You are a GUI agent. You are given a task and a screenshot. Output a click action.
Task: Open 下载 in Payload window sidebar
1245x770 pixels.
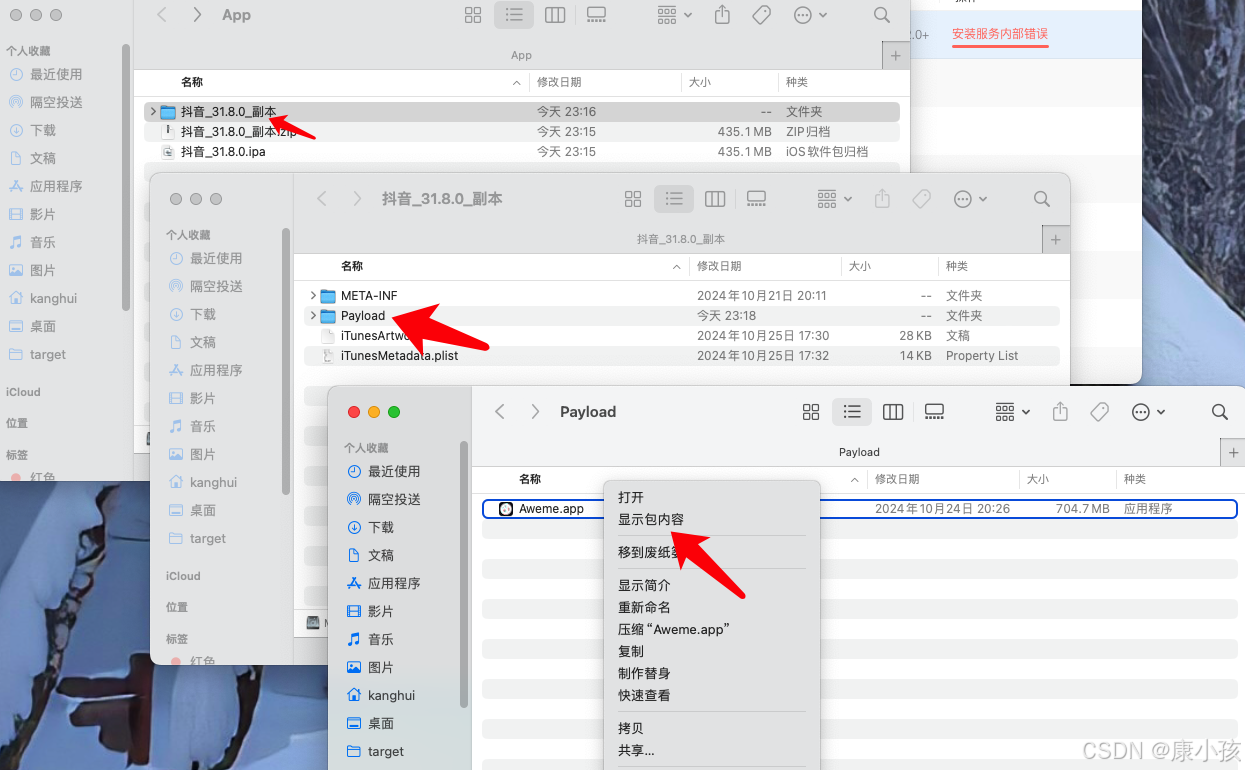370,527
